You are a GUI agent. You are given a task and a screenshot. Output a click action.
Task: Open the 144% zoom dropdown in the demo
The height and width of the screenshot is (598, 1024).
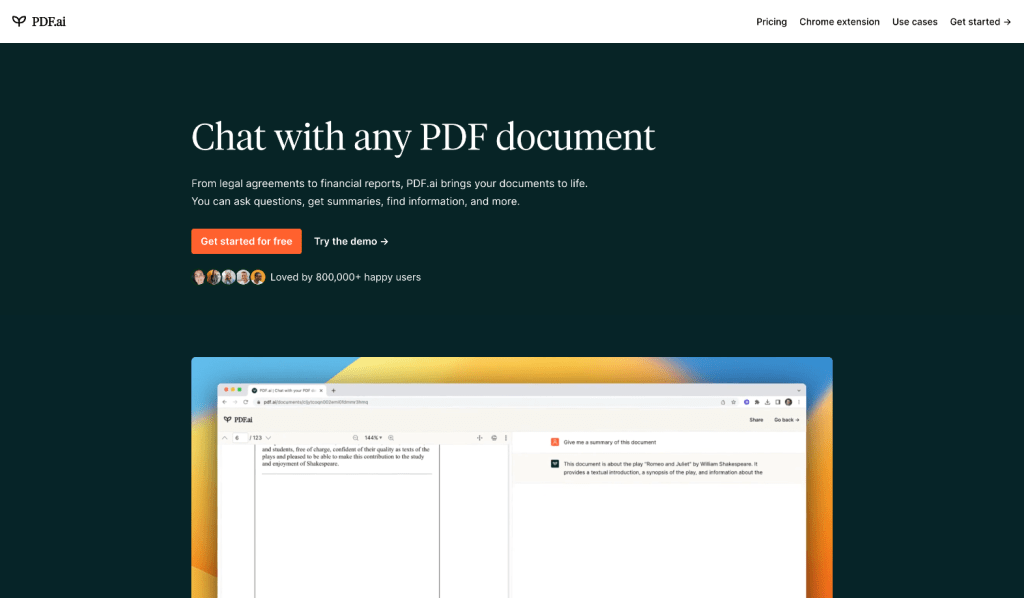pyautogui.click(x=374, y=438)
